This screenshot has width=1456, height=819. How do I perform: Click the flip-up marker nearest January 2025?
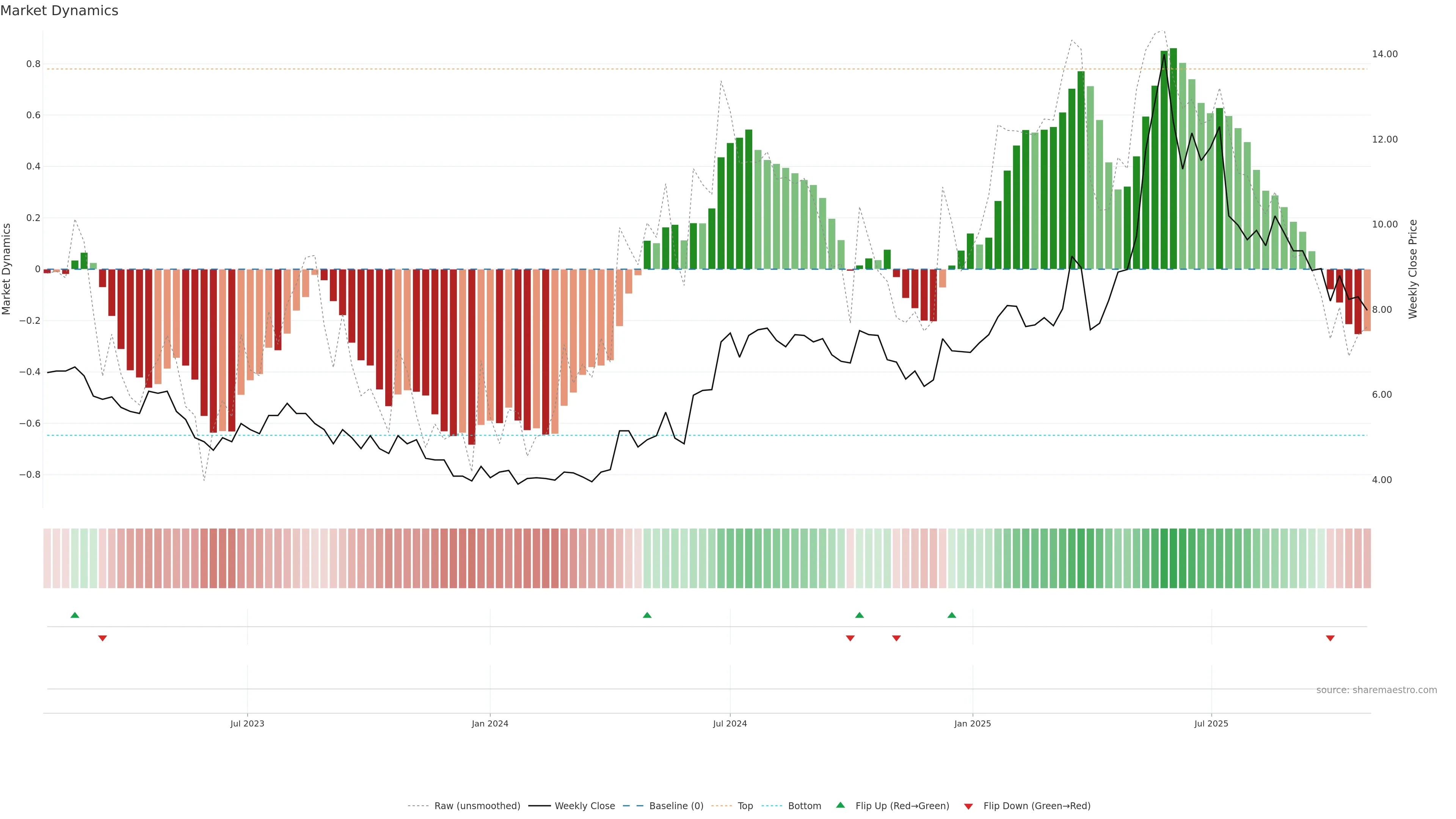(x=952, y=615)
